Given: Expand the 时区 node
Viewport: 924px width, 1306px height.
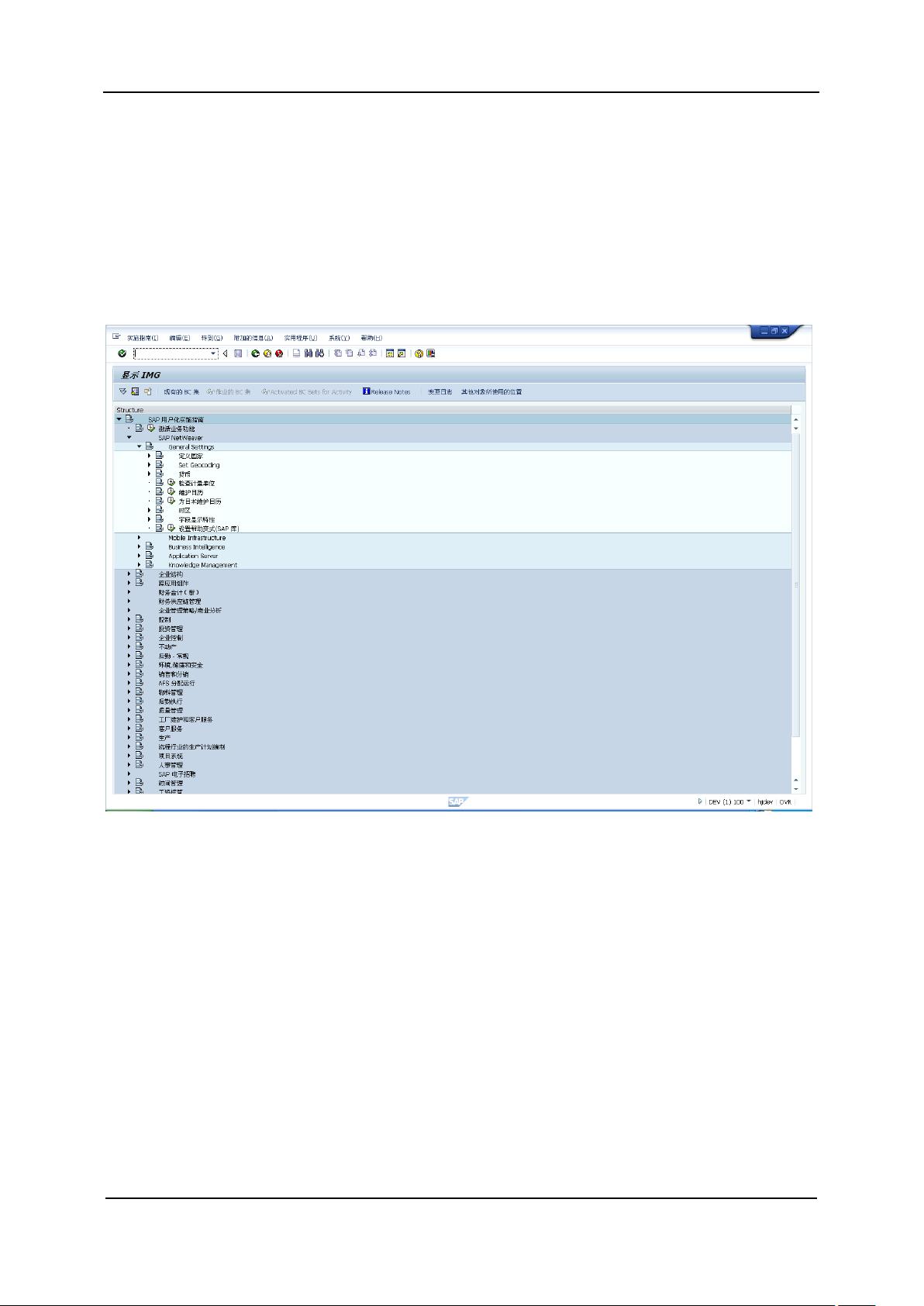Looking at the screenshot, I should point(150,510).
